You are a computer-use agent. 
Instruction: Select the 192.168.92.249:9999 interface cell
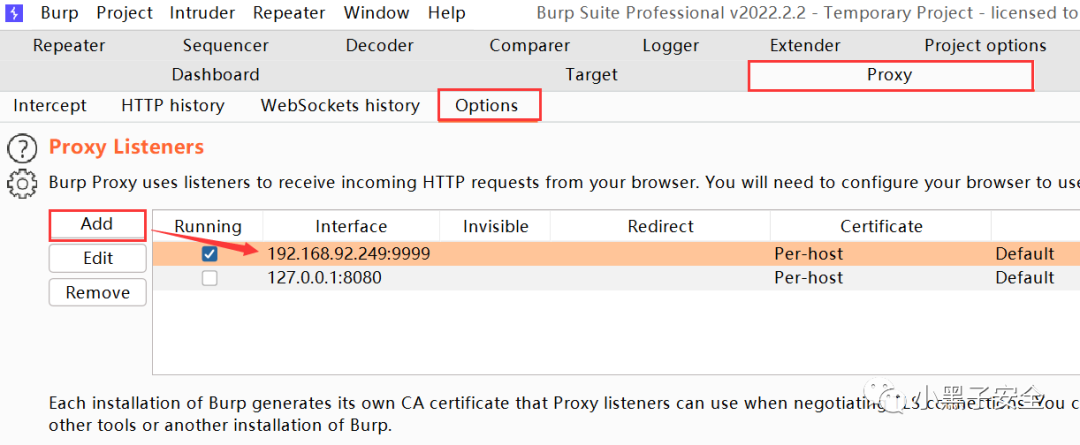pyautogui.click(x=349, y=254)
